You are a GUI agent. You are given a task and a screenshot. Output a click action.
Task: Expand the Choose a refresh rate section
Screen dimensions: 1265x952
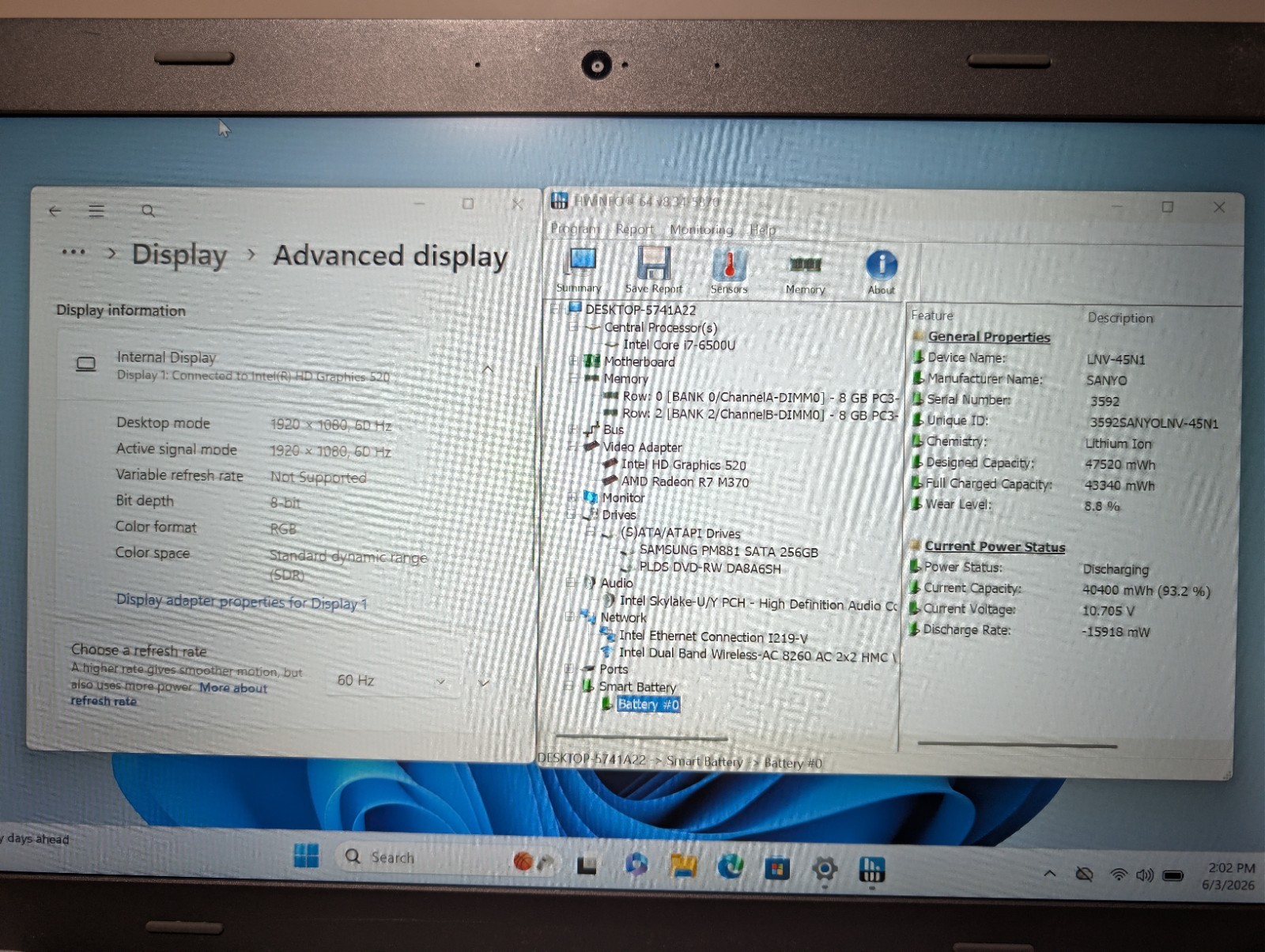(x=483, y=683)
